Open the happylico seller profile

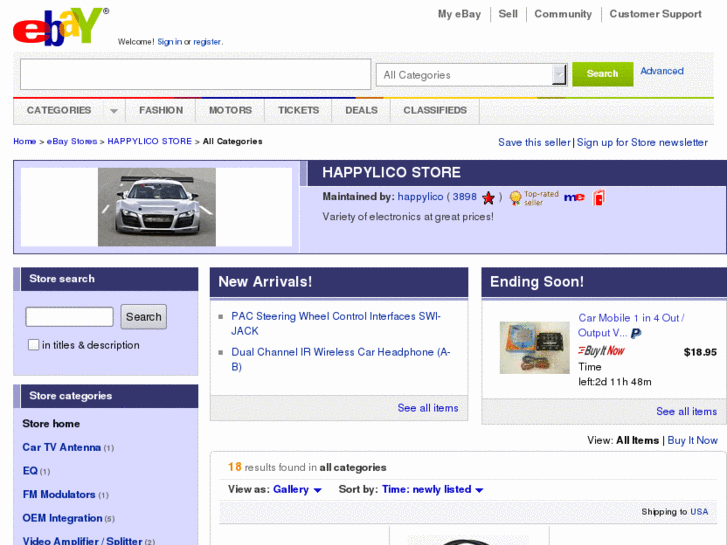point(420,197)
